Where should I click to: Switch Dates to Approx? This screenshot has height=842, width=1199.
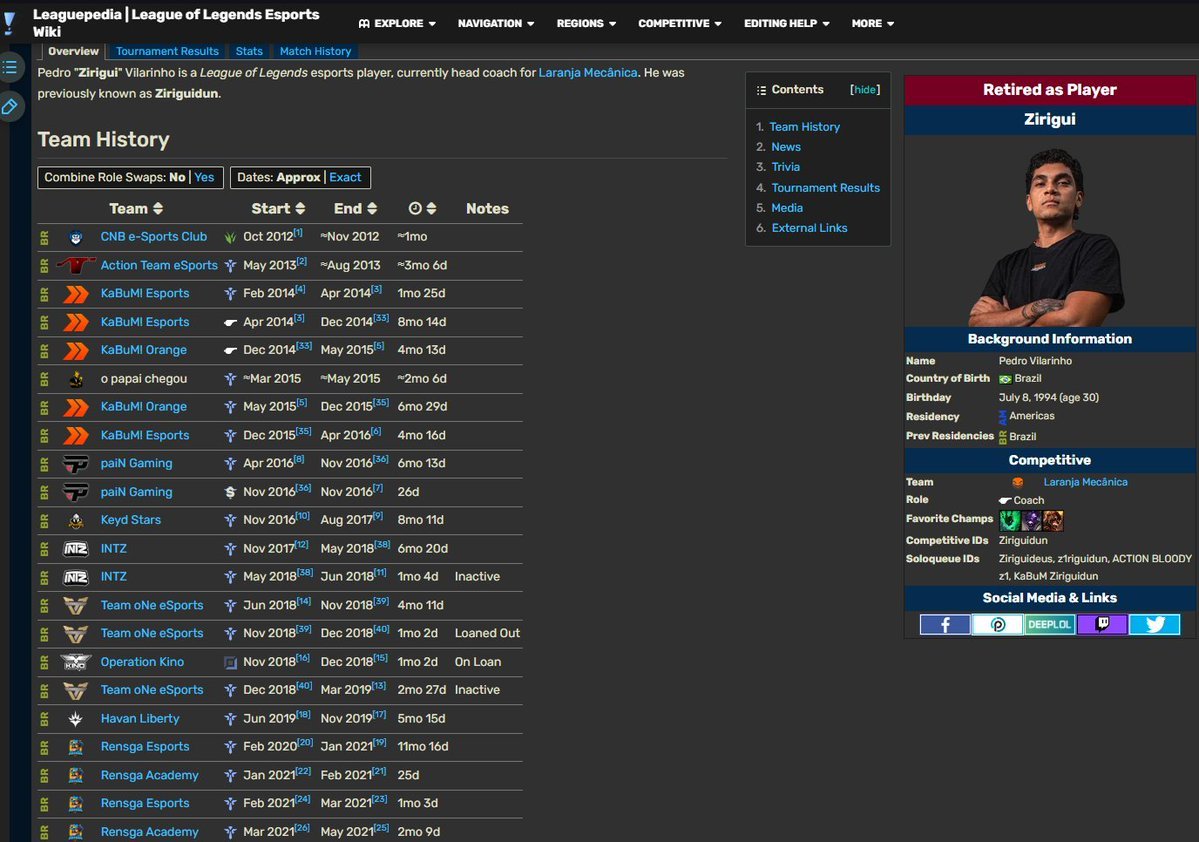click(x=298, y=177)
